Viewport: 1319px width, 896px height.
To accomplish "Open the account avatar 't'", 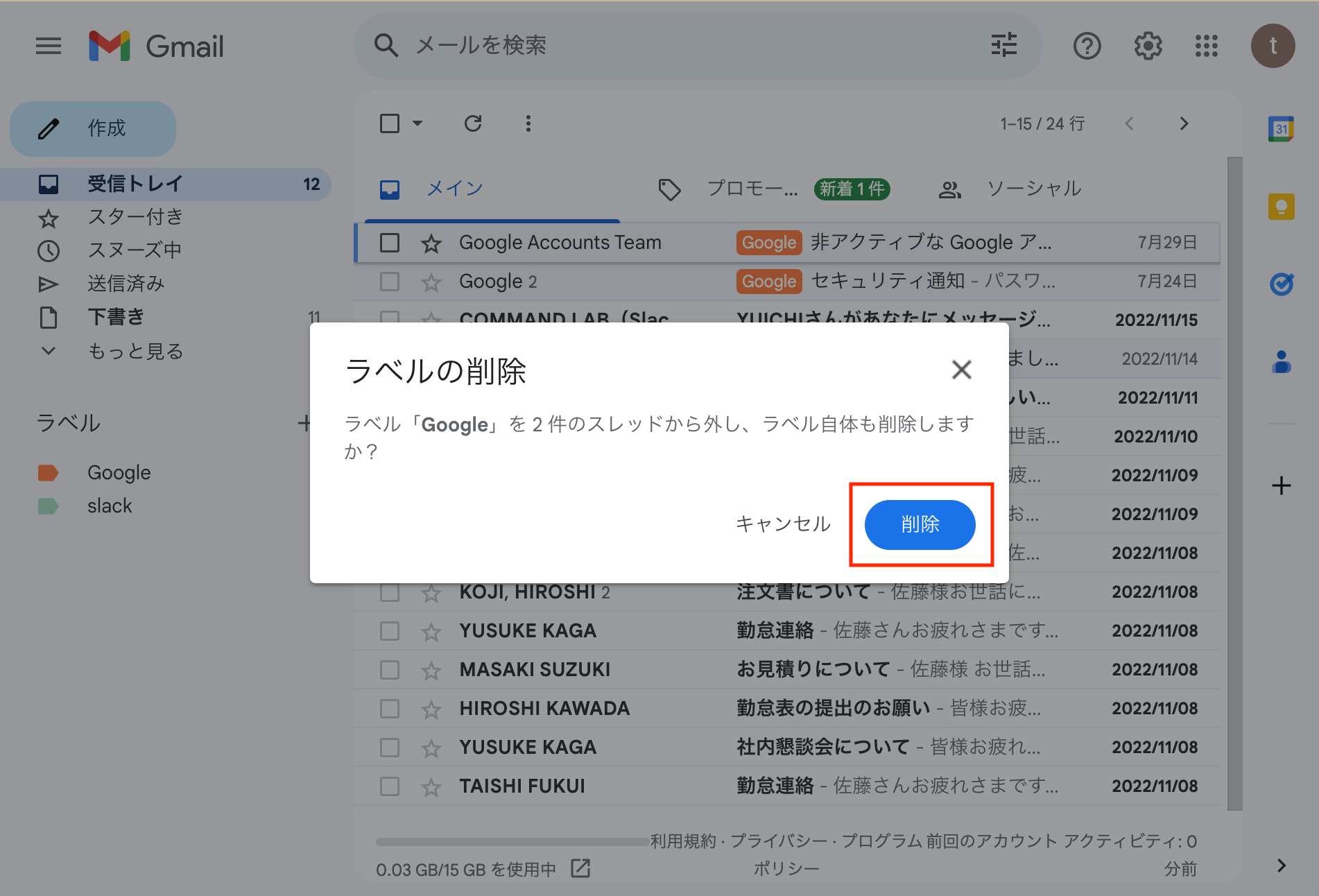I will pos(1273,46).
